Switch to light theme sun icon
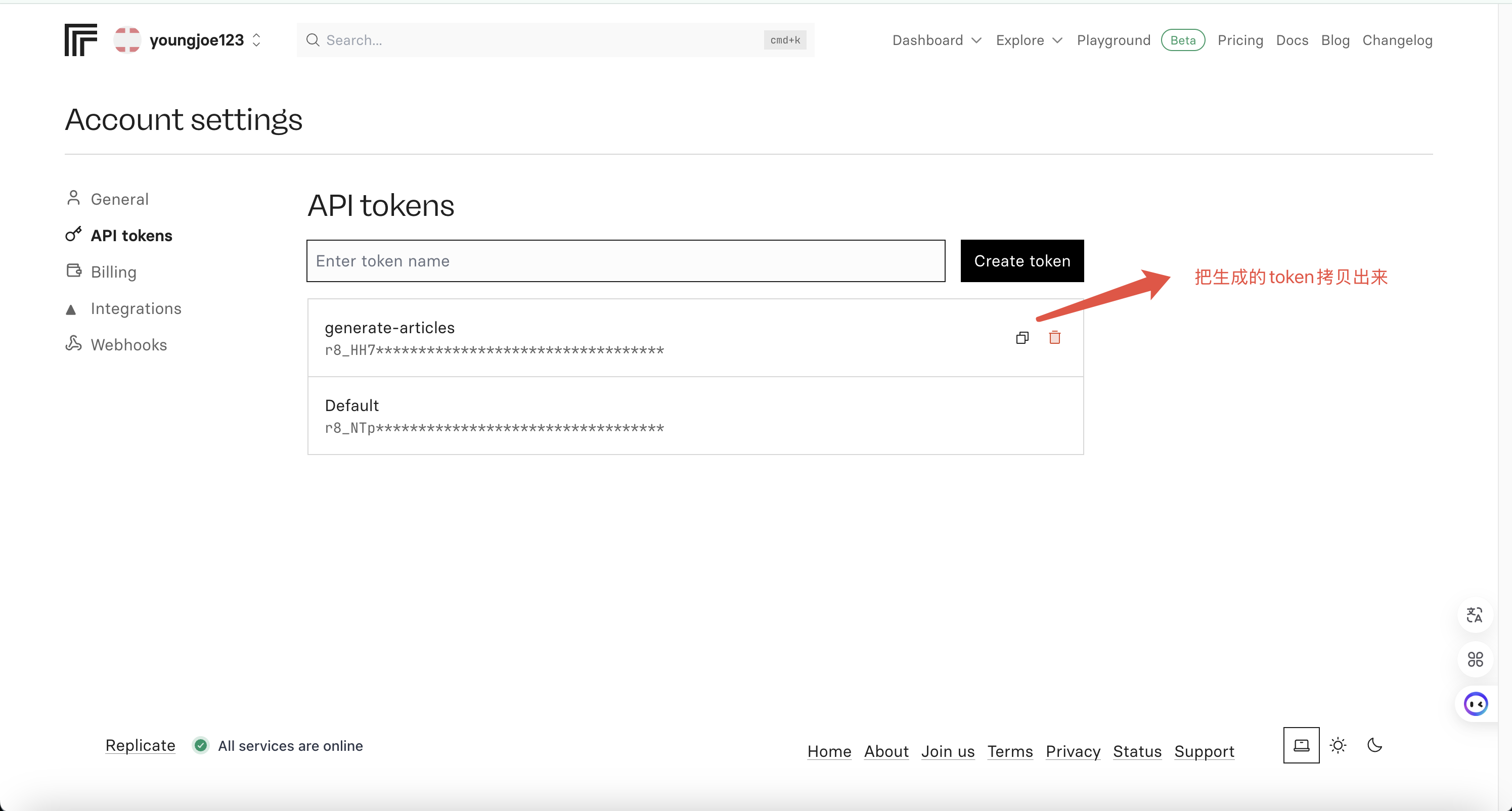The width and height of the screenshot is (1512, 811). point(1338,745)
